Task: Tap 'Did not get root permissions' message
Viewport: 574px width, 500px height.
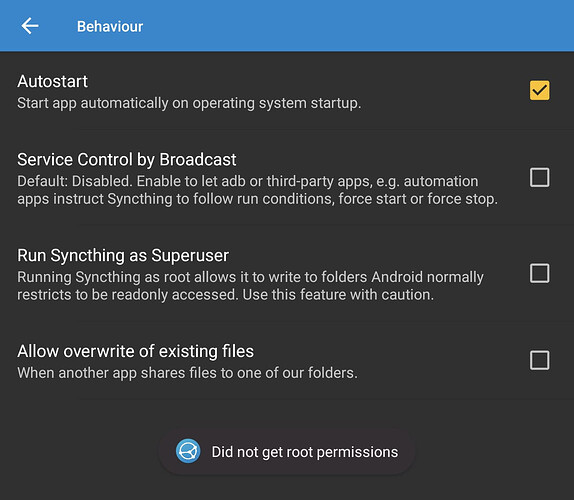Action: [x=305, y=452]
